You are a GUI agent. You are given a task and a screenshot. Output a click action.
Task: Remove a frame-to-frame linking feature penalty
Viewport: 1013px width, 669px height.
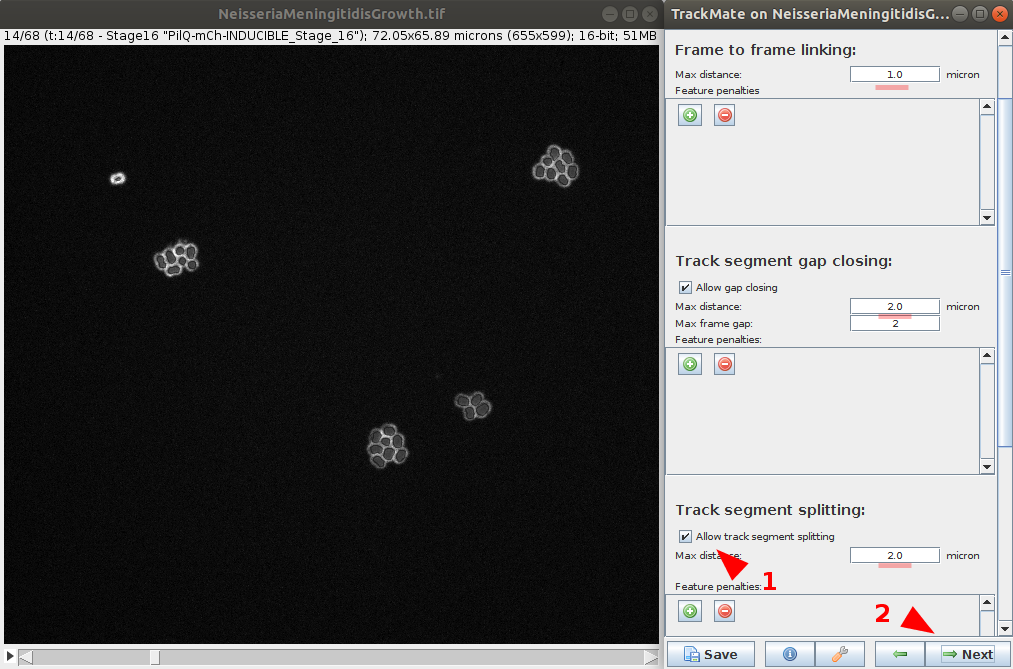[x=725, y=116]
